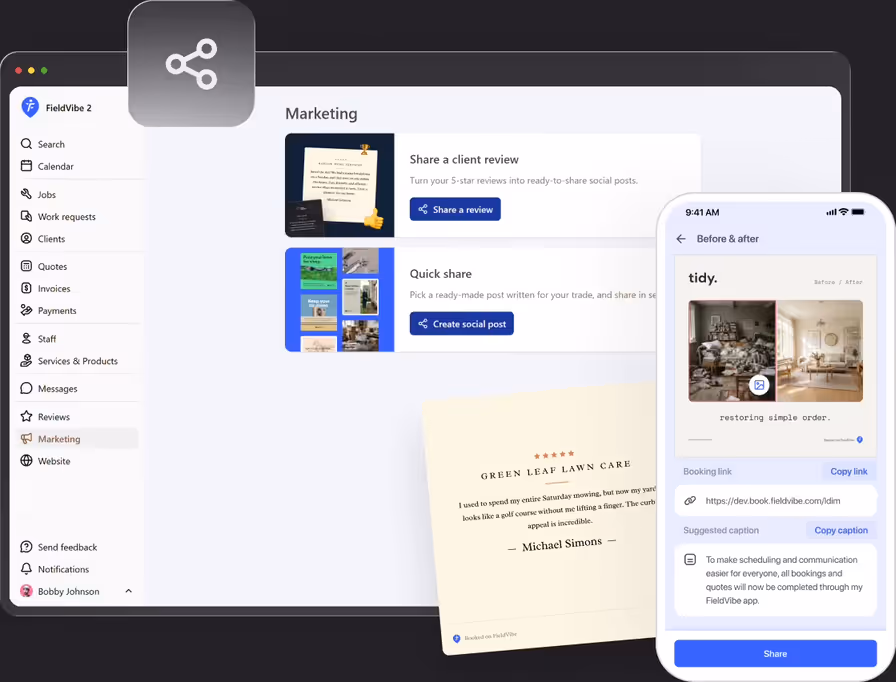896x682 pixels.
Task: Click the suggested caption text box
Action: pyautogui.click(x=775, y=580)
